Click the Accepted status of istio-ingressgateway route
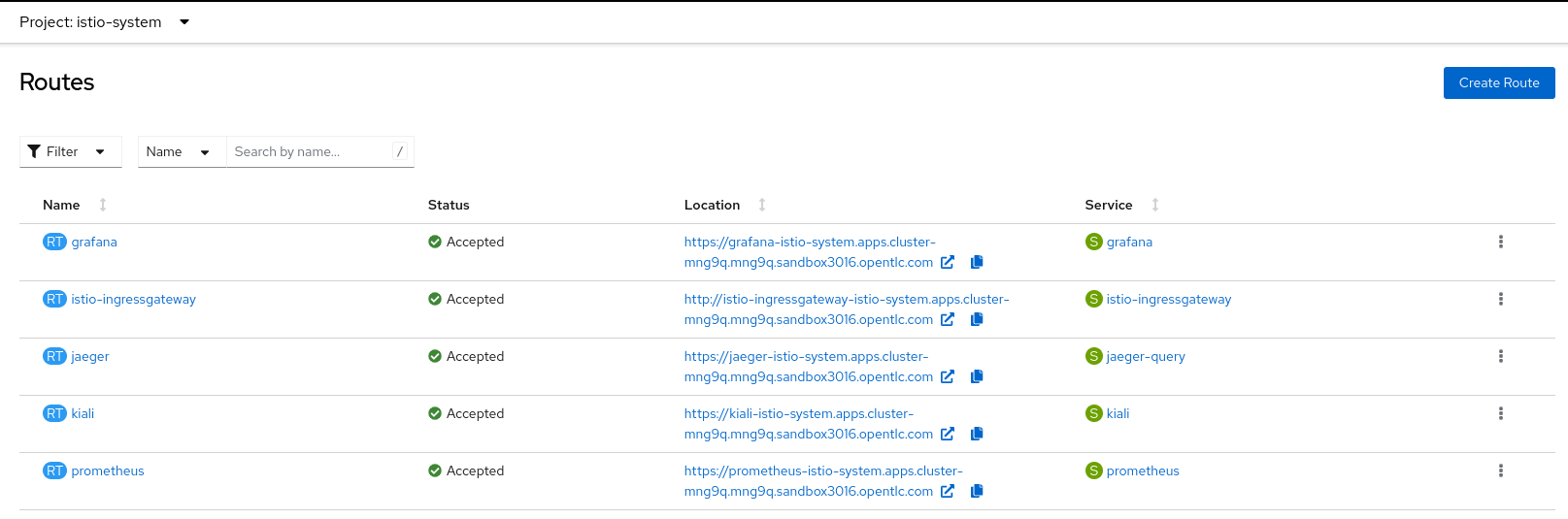 pos(466,299)
